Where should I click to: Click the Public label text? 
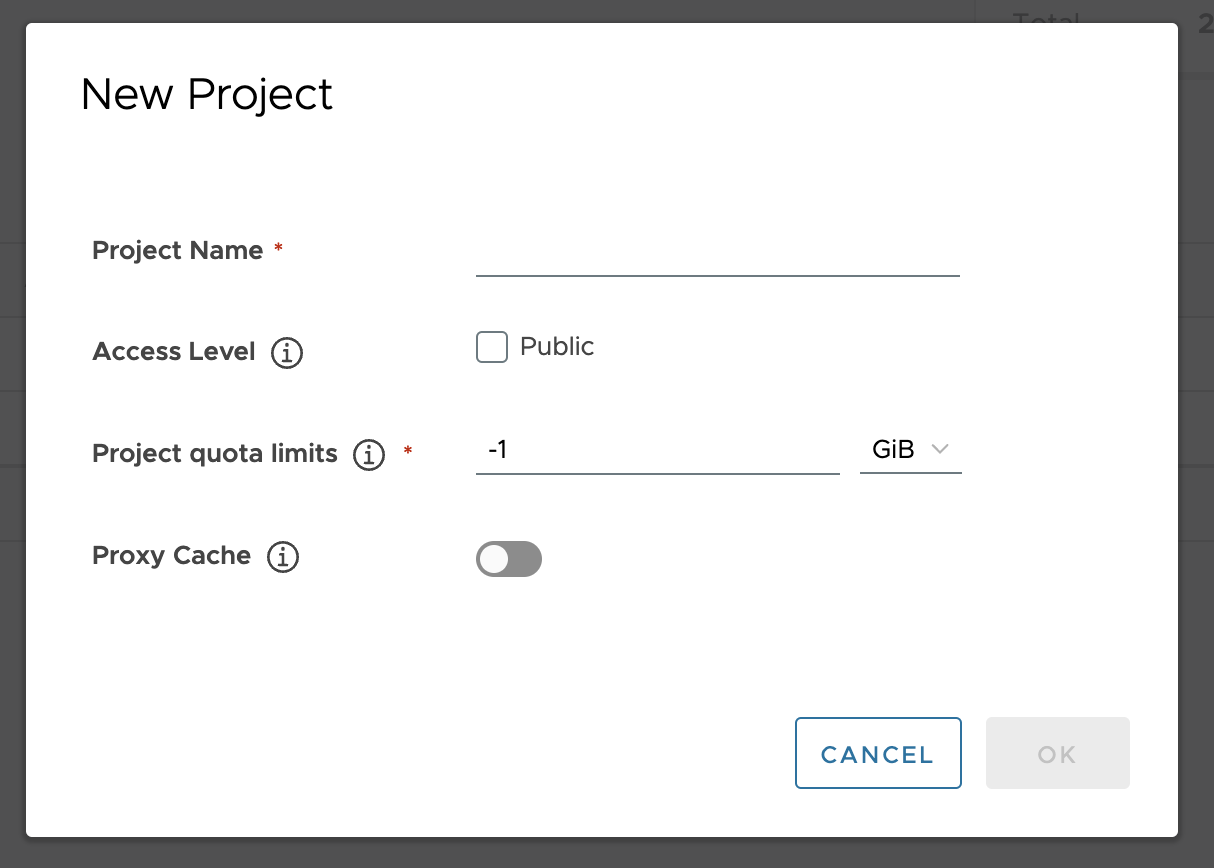pos(556,346)
